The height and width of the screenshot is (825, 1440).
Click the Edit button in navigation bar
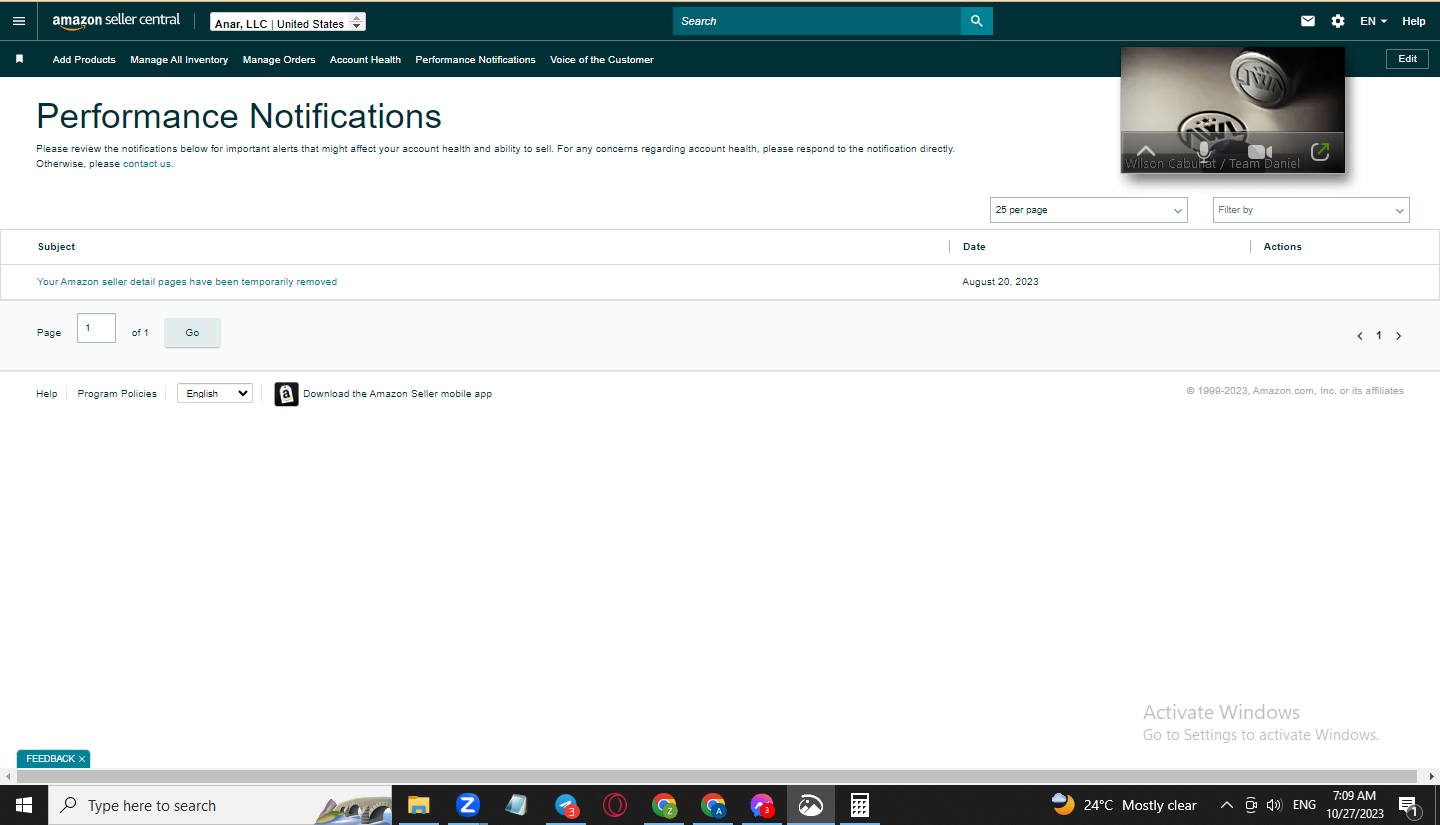[1407, 59]
